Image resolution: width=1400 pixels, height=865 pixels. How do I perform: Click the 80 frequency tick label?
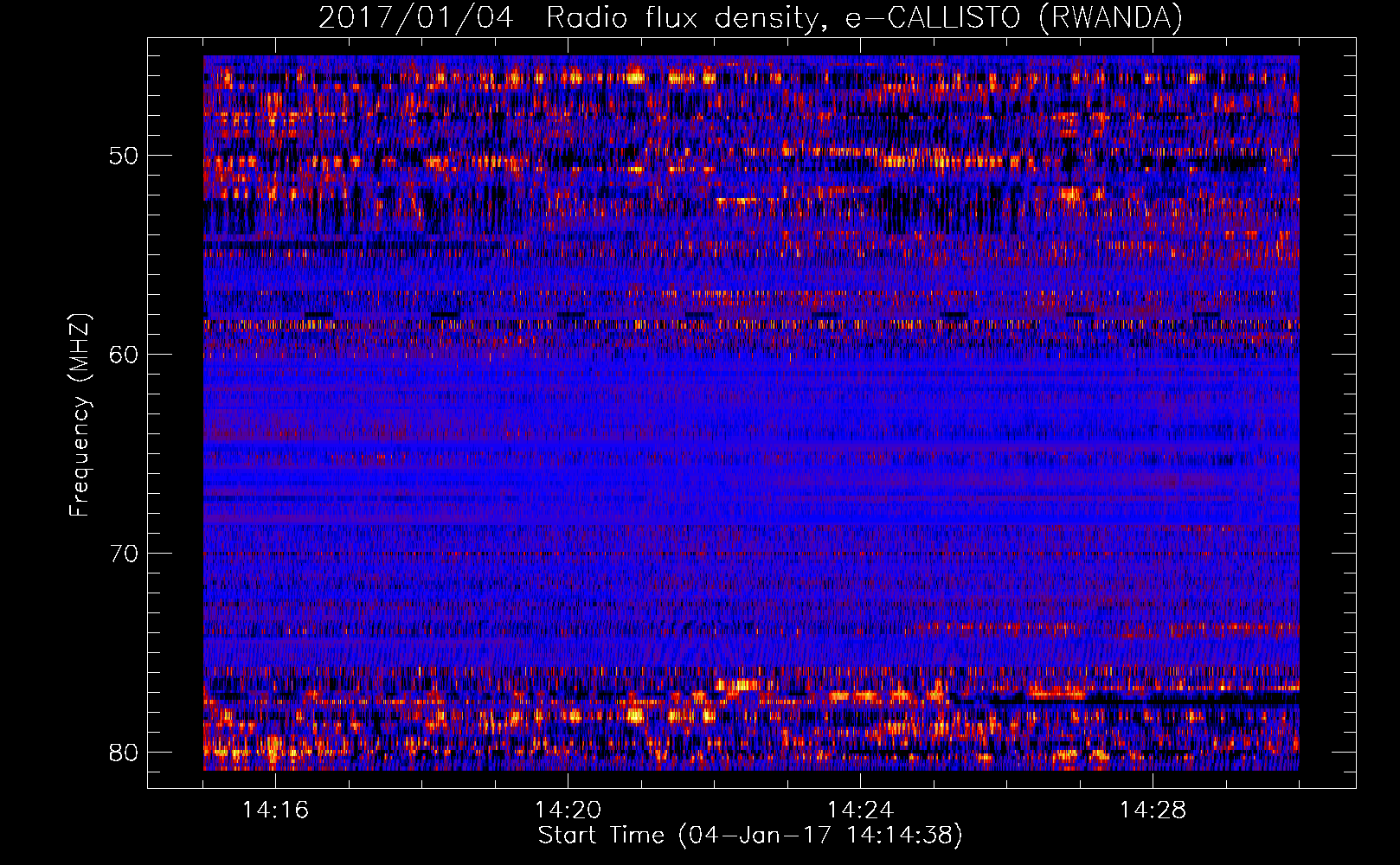tap(123, 753)
